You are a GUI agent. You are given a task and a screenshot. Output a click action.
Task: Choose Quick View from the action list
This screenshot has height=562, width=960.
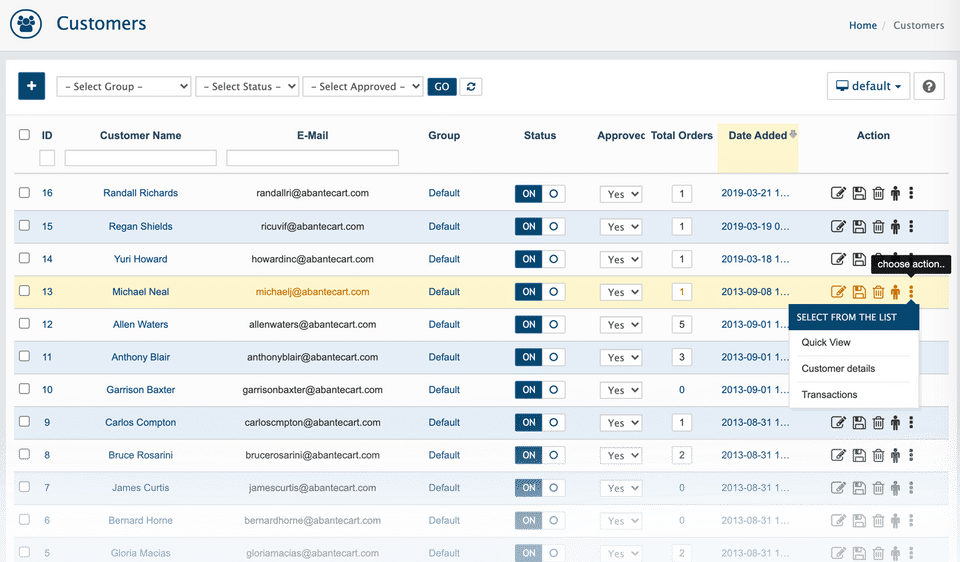pyautogui.click(x=826, y=342)
